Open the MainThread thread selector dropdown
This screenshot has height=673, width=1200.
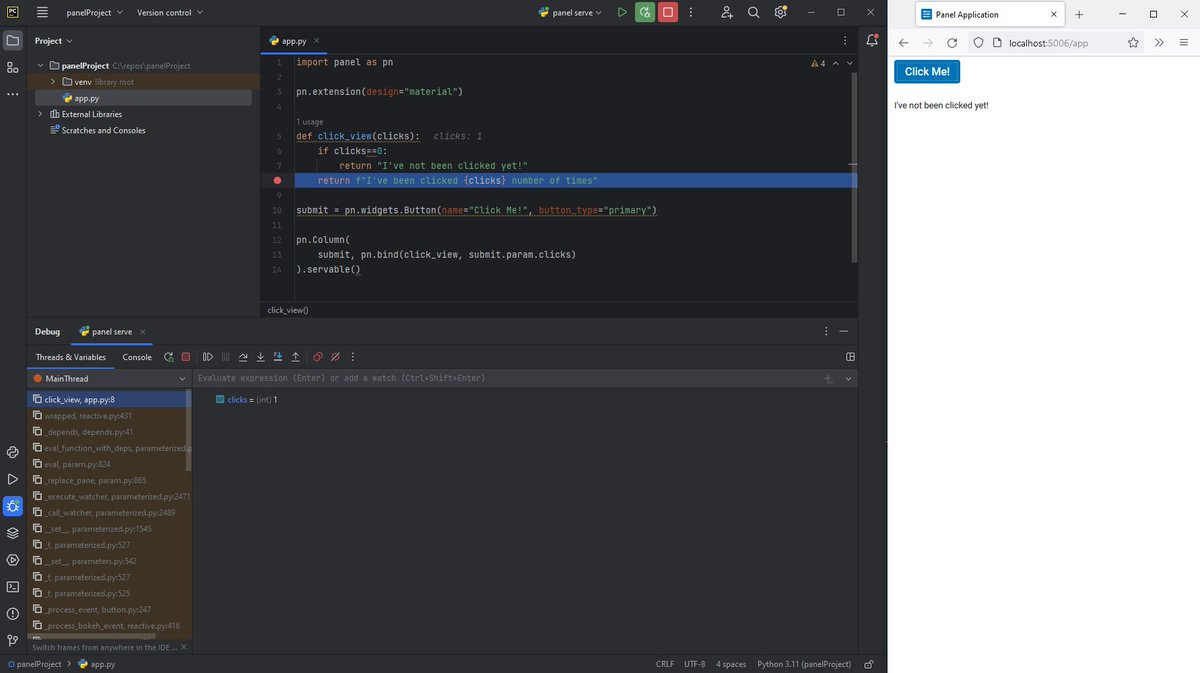pos(108,379)
